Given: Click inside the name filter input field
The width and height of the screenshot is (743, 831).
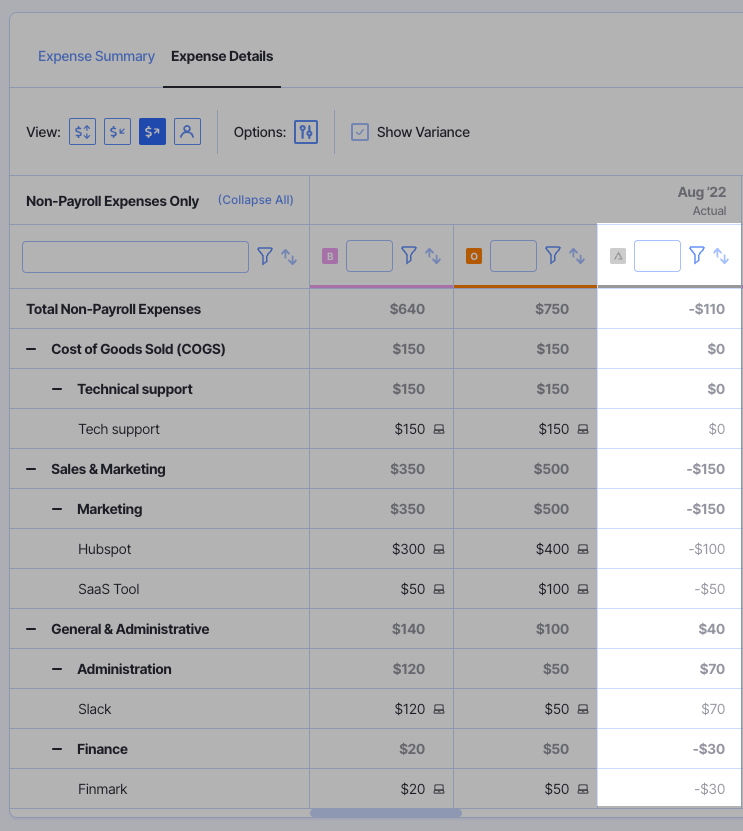Looking at the screenshot, I should click(135, 256).
